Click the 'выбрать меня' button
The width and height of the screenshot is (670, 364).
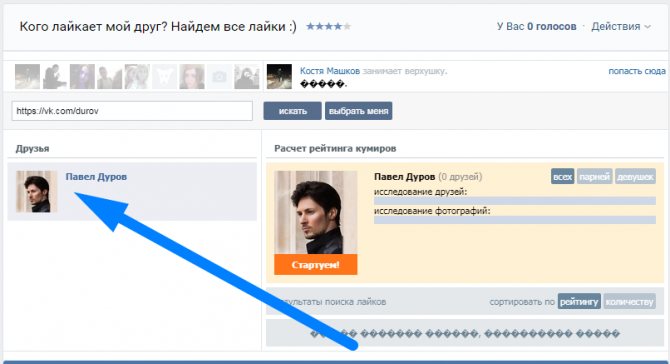(x=359, y=111)
